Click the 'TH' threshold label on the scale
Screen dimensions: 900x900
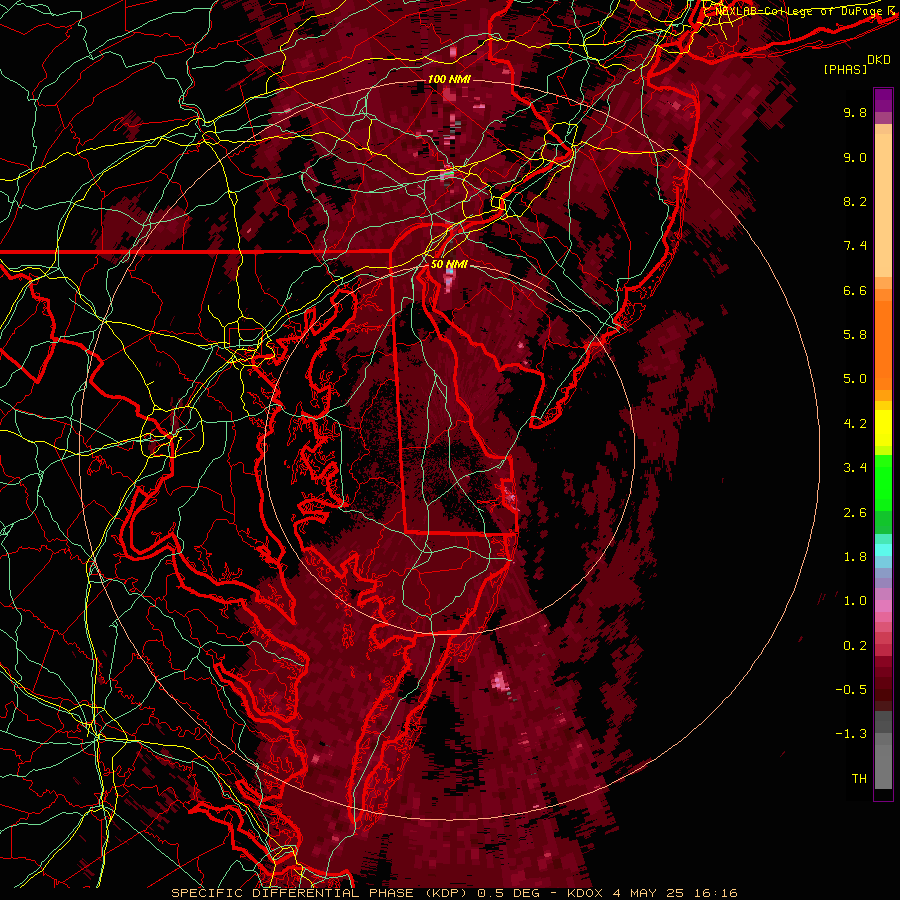coord(859,779)
